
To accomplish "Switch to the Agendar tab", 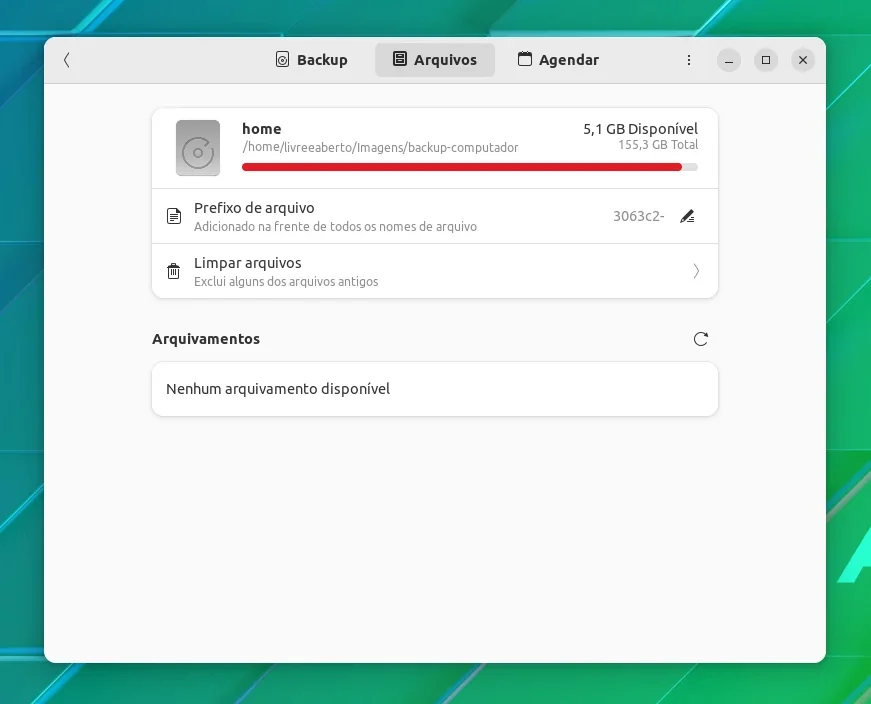I will pyautogui.click(x=558, y=60).
